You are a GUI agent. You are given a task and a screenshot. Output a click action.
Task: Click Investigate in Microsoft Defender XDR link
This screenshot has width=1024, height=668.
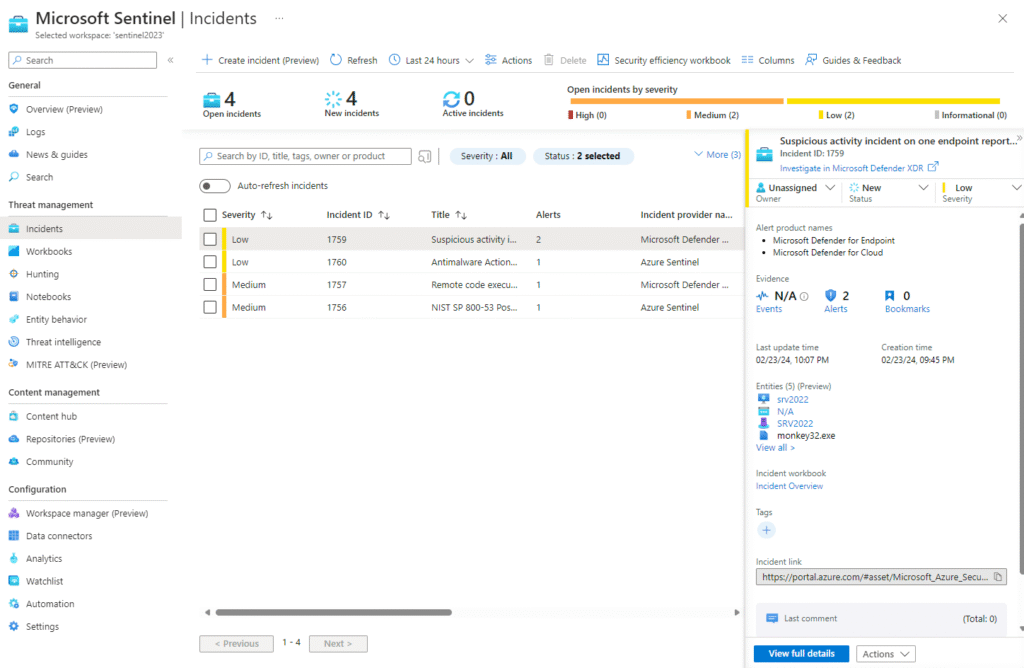852,168
